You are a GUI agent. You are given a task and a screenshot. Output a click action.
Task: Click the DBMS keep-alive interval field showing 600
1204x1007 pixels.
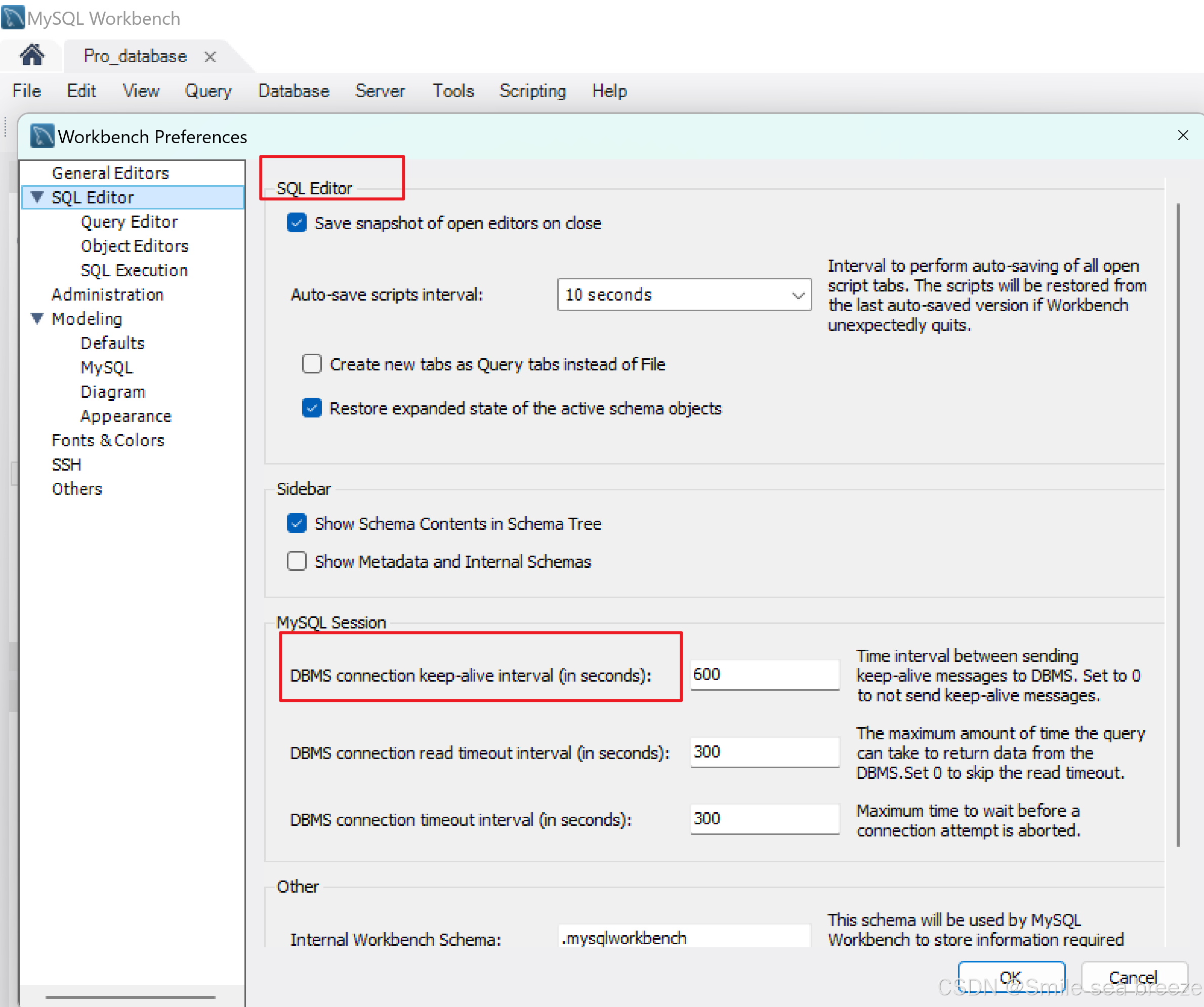(x=764, y=675)
